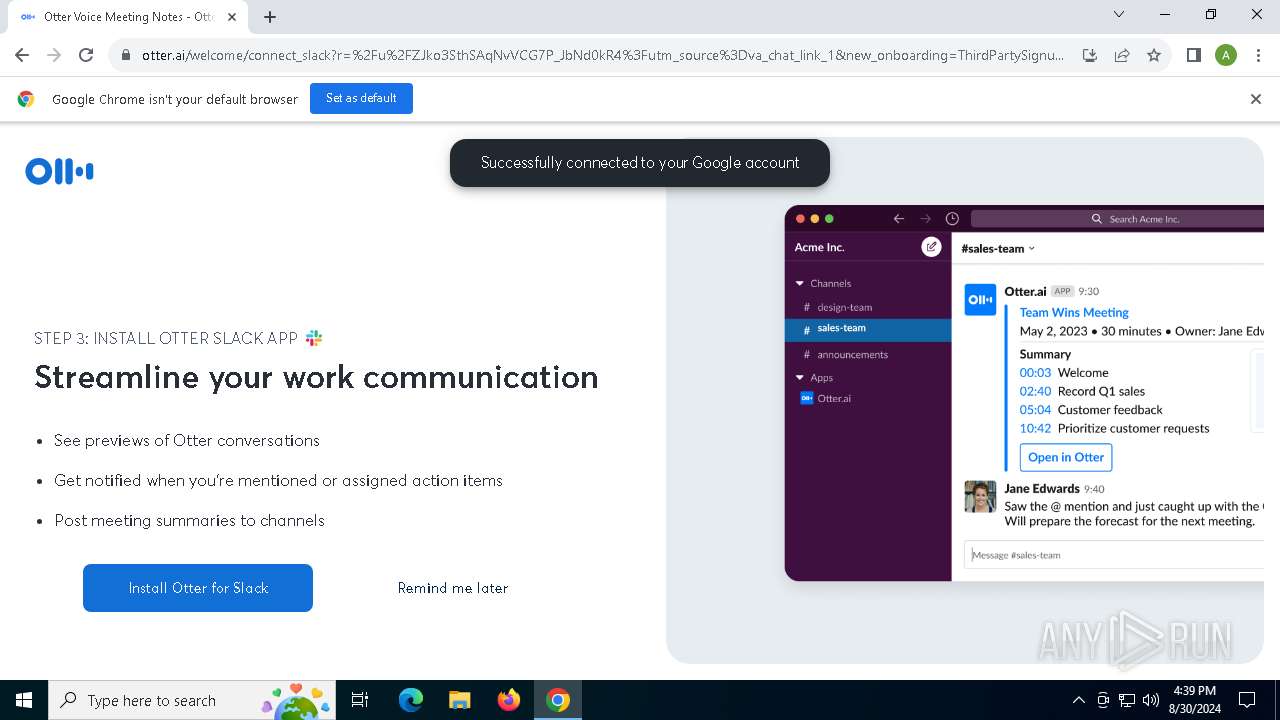Screen dimensions: 1280x720
Task: Click the STEP 3: INSTALL OTTER SLACK APP label
Action: (166, 338)
